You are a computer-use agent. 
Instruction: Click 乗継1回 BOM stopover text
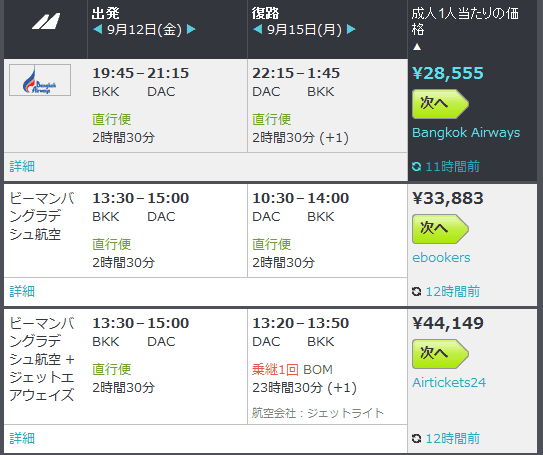coord(292,370)
